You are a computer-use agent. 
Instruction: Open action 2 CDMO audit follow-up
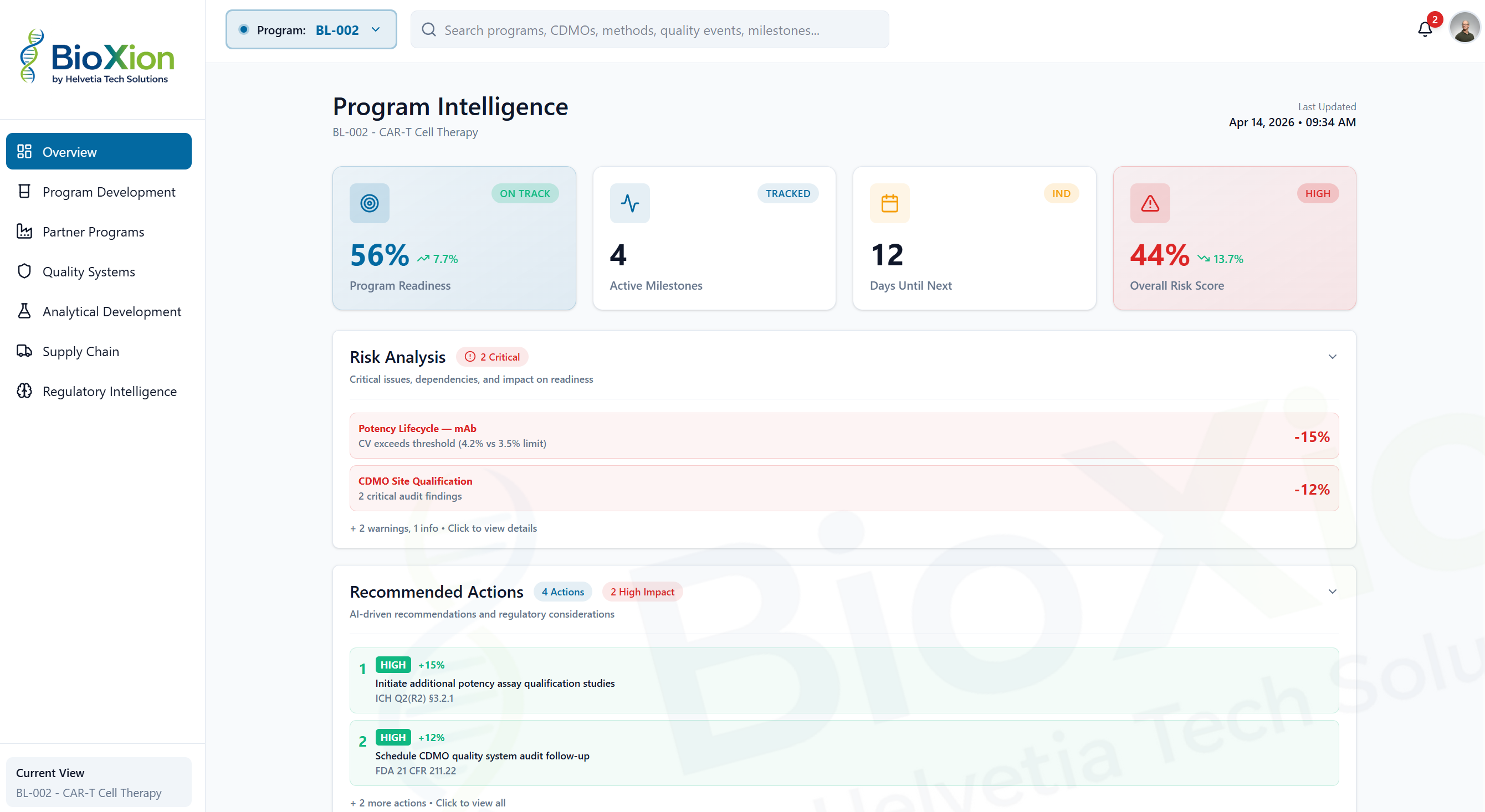(844, 753)
